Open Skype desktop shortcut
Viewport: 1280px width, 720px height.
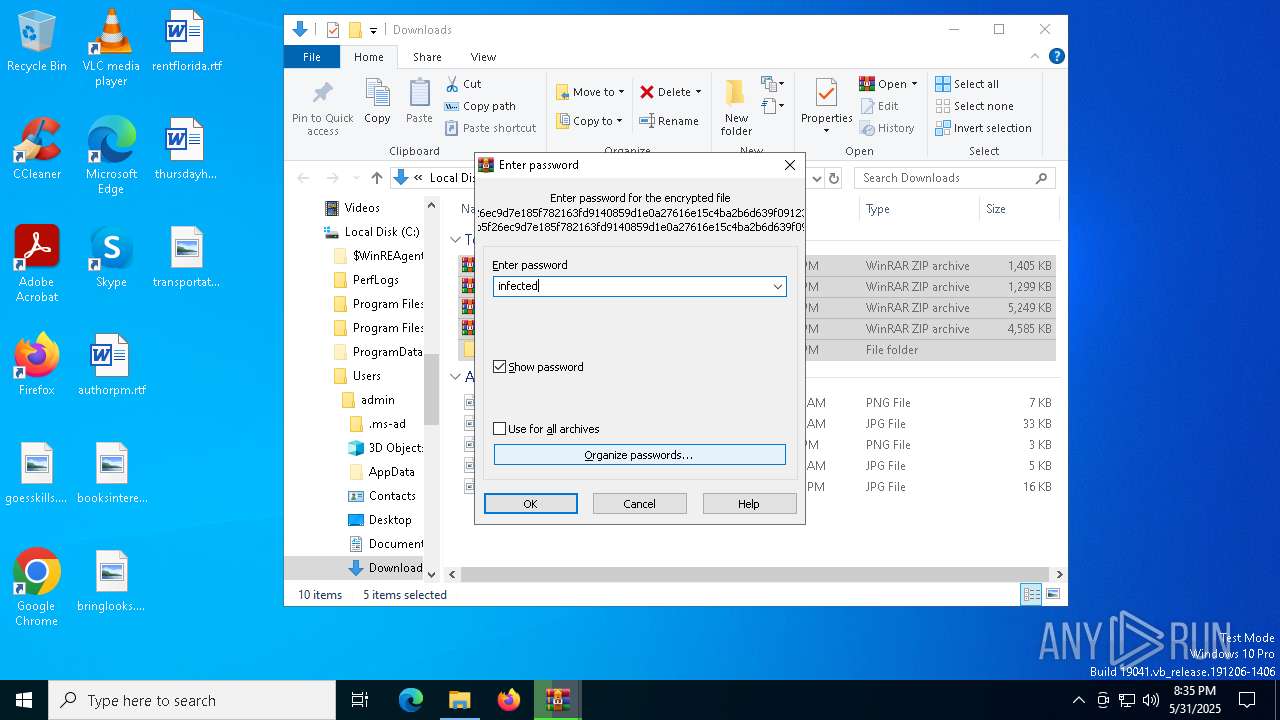tap(111, 256)
